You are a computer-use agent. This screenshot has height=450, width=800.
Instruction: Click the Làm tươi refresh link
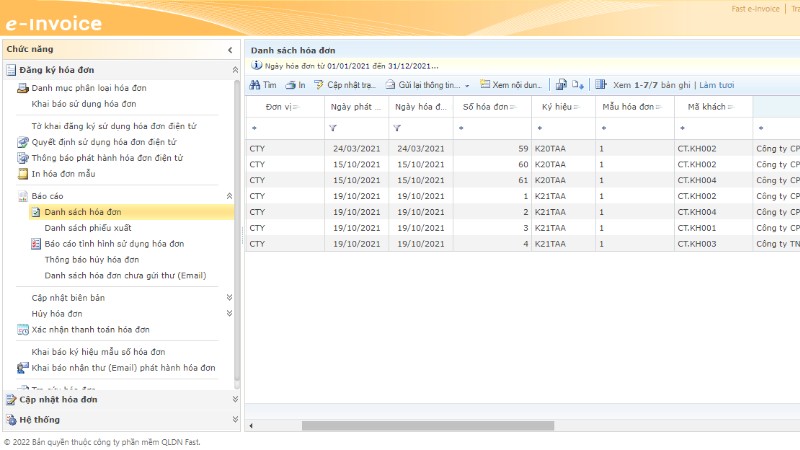click(716, 85)
